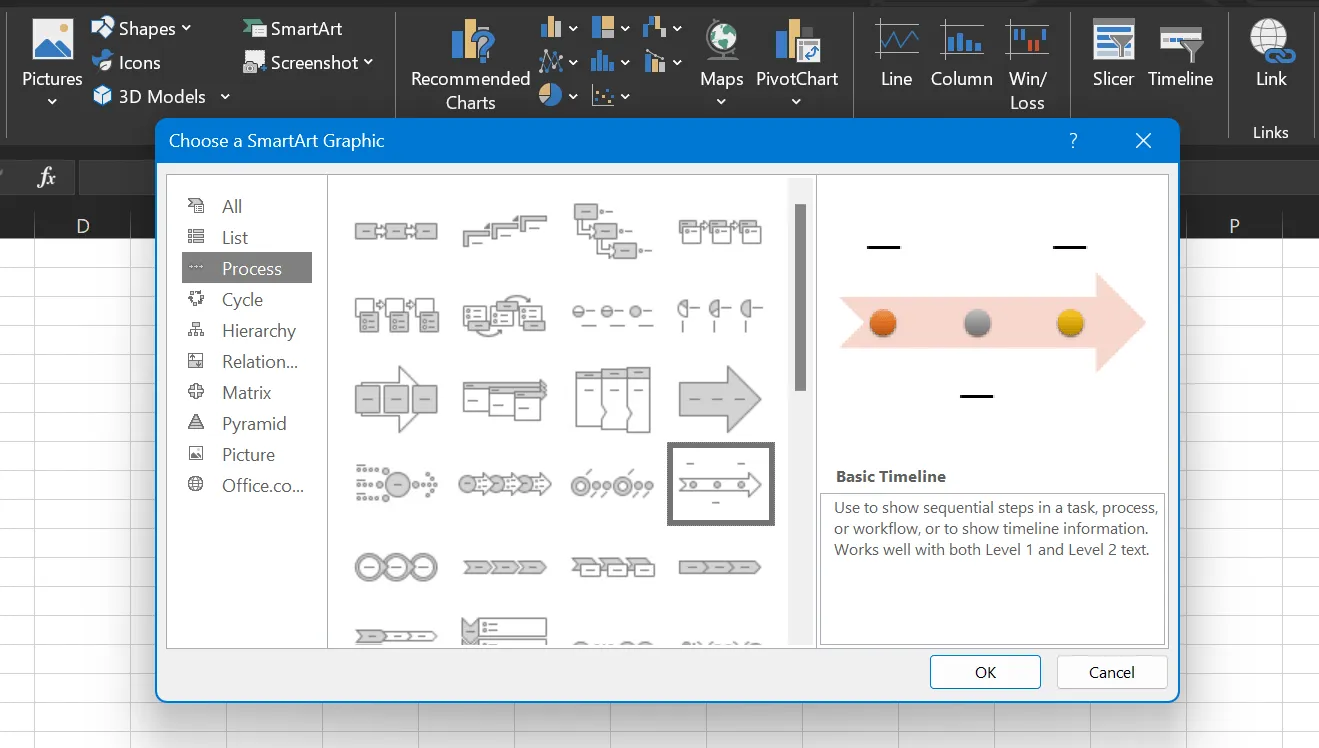This screenshot has width=1319, height=748.
Task: Click the Link icon in ribbon
Action: 1271,54
